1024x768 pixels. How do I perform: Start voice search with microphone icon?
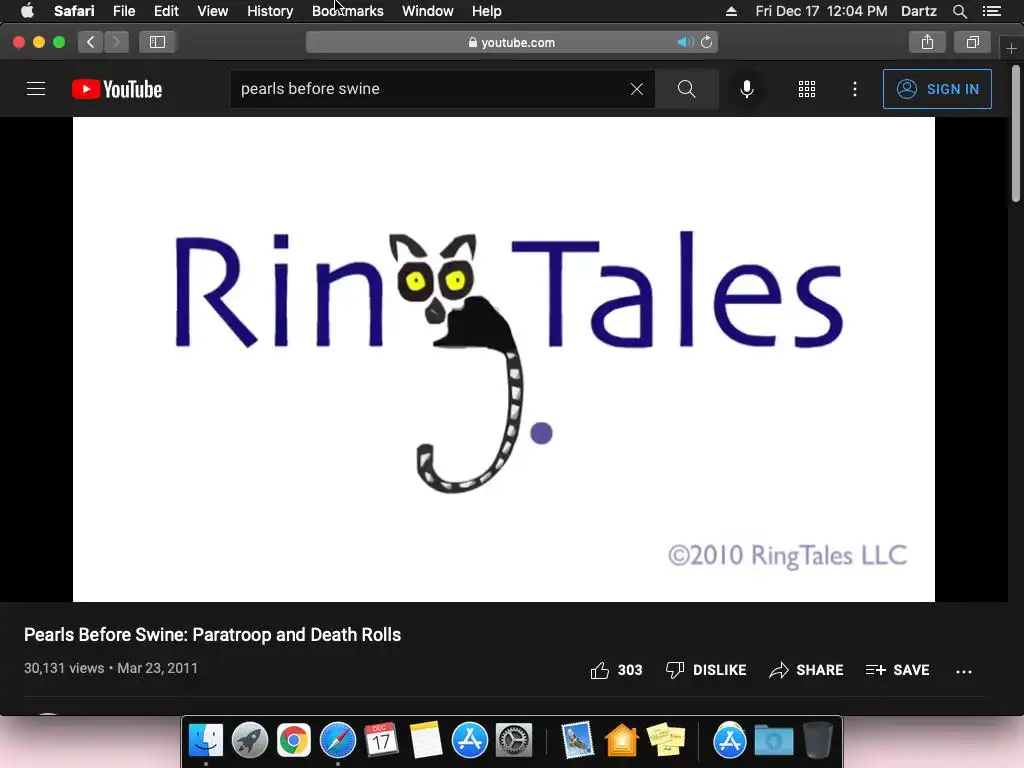pos(746,89)
